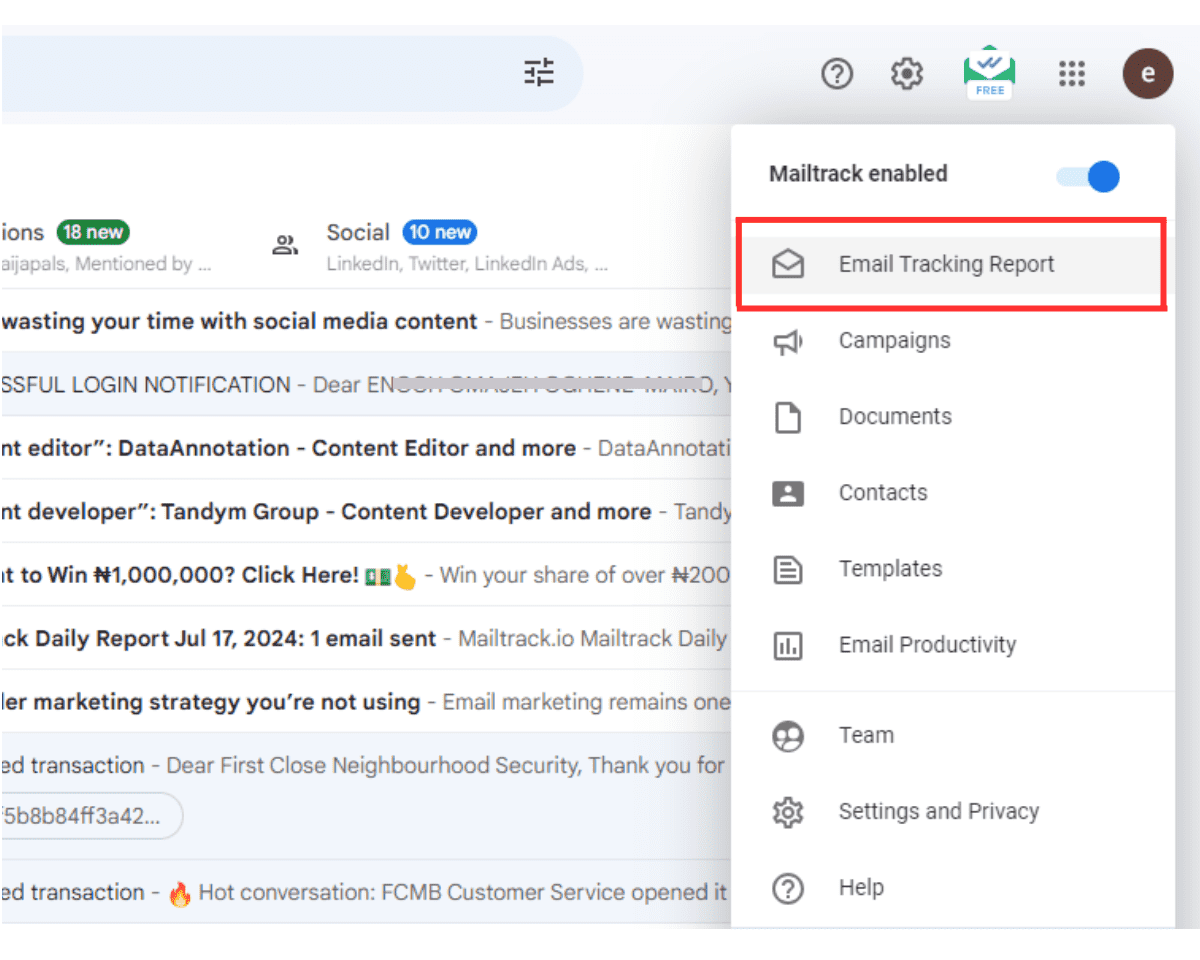Click the lined page icon beside Templates

click(x=788, y=570)
